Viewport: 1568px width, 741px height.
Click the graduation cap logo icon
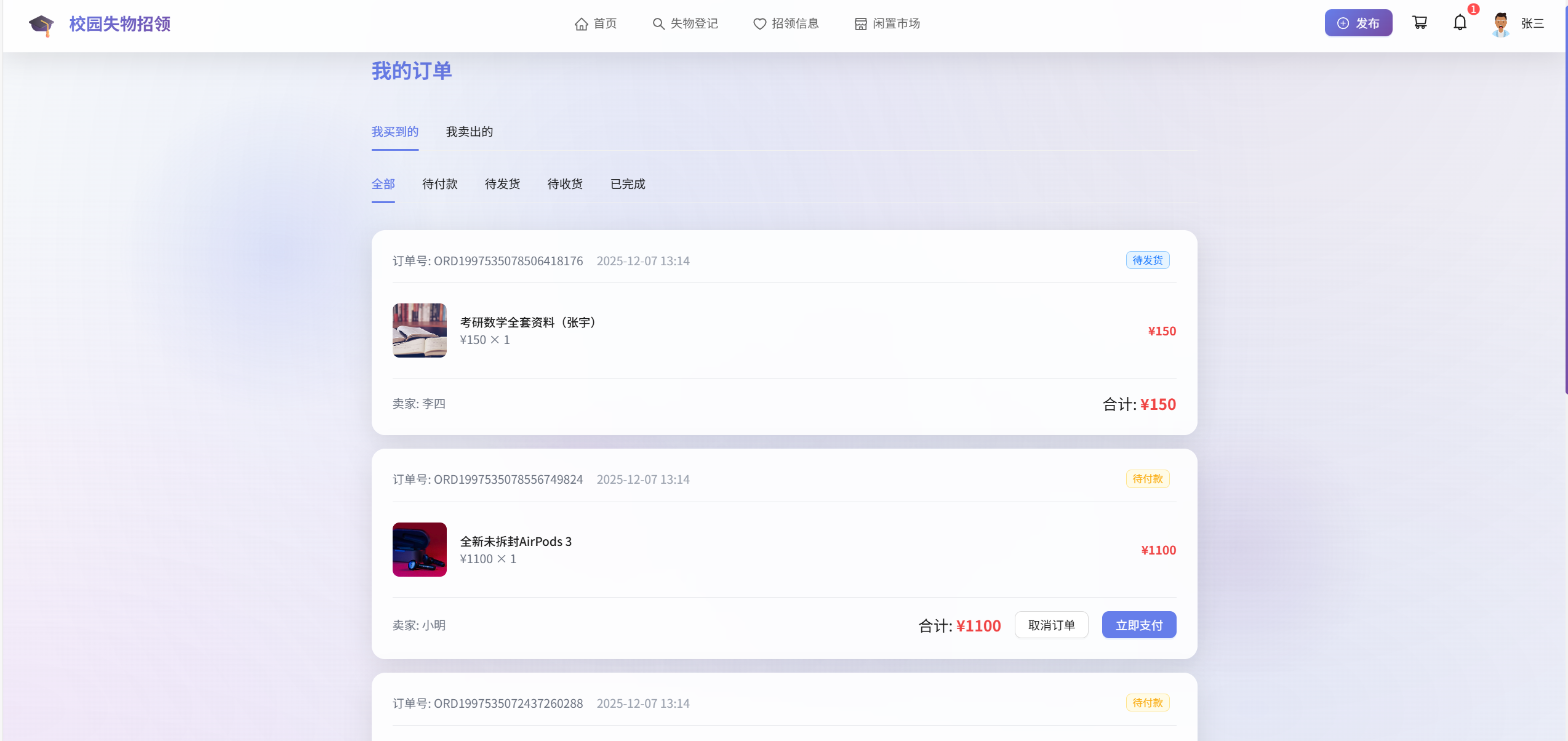coord(41,25)
